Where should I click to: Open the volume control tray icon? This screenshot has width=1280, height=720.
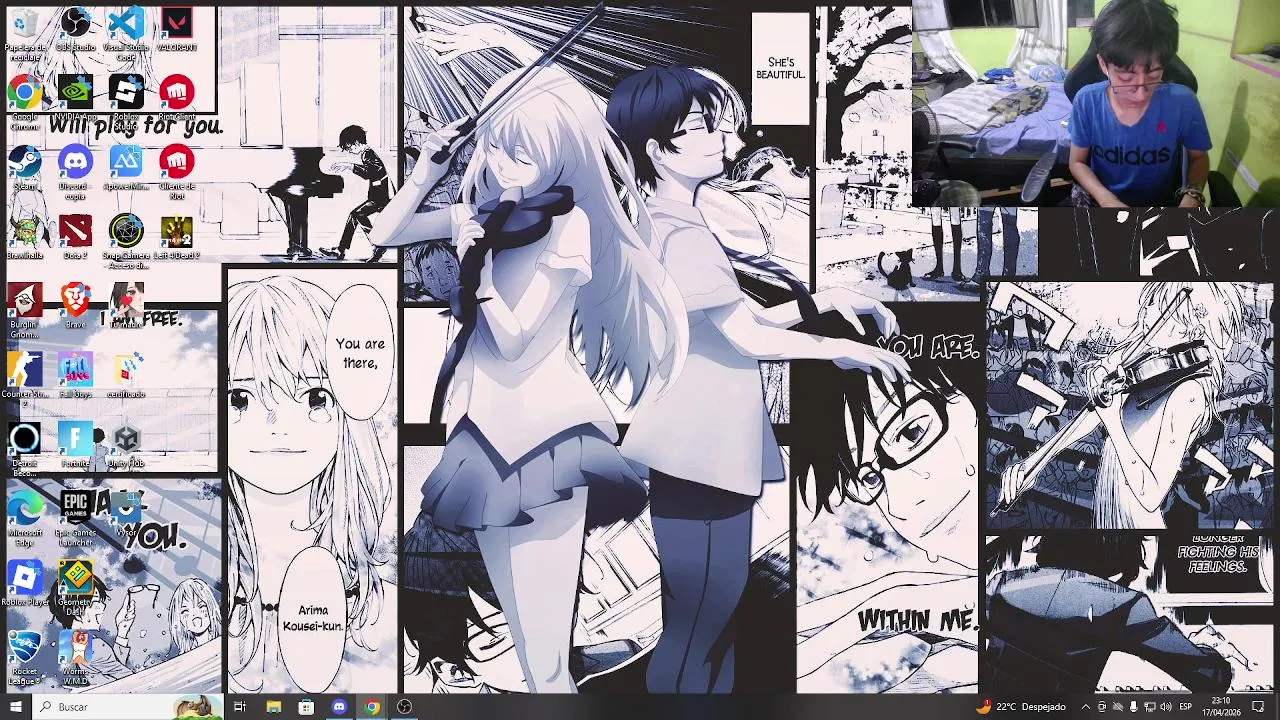click(x=1165, y=707)
